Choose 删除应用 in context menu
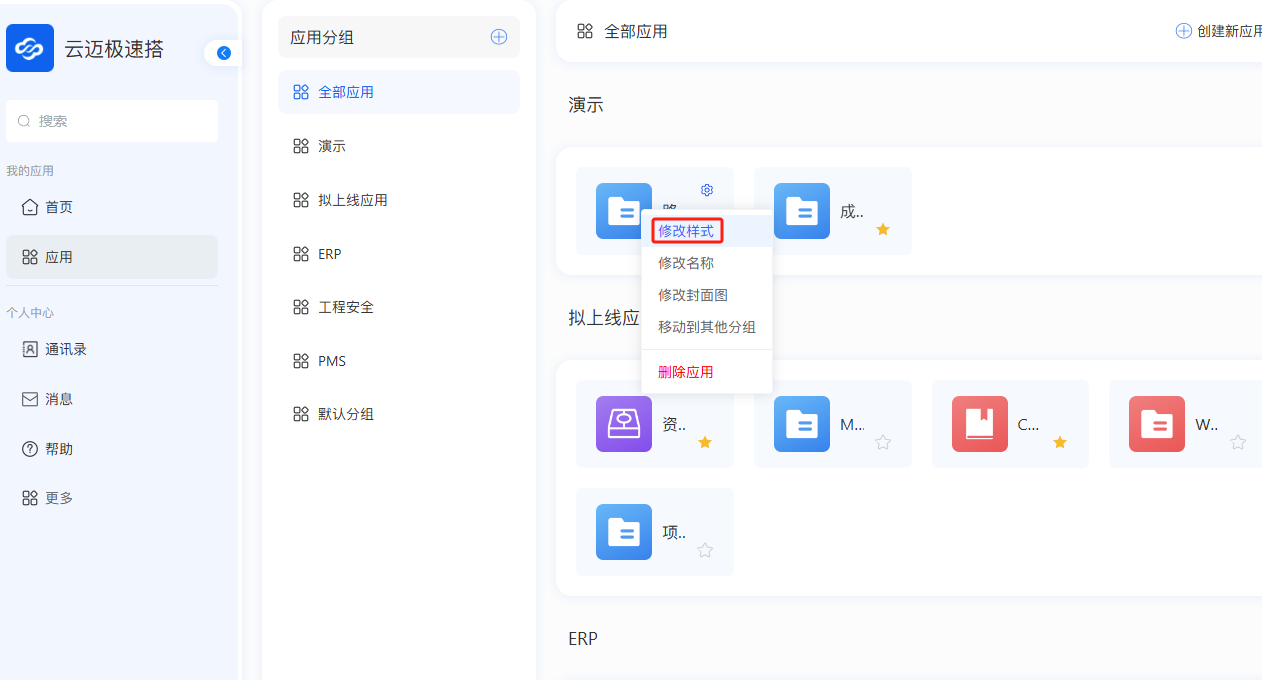This screenshot has width=1262, height=680. 686,372
